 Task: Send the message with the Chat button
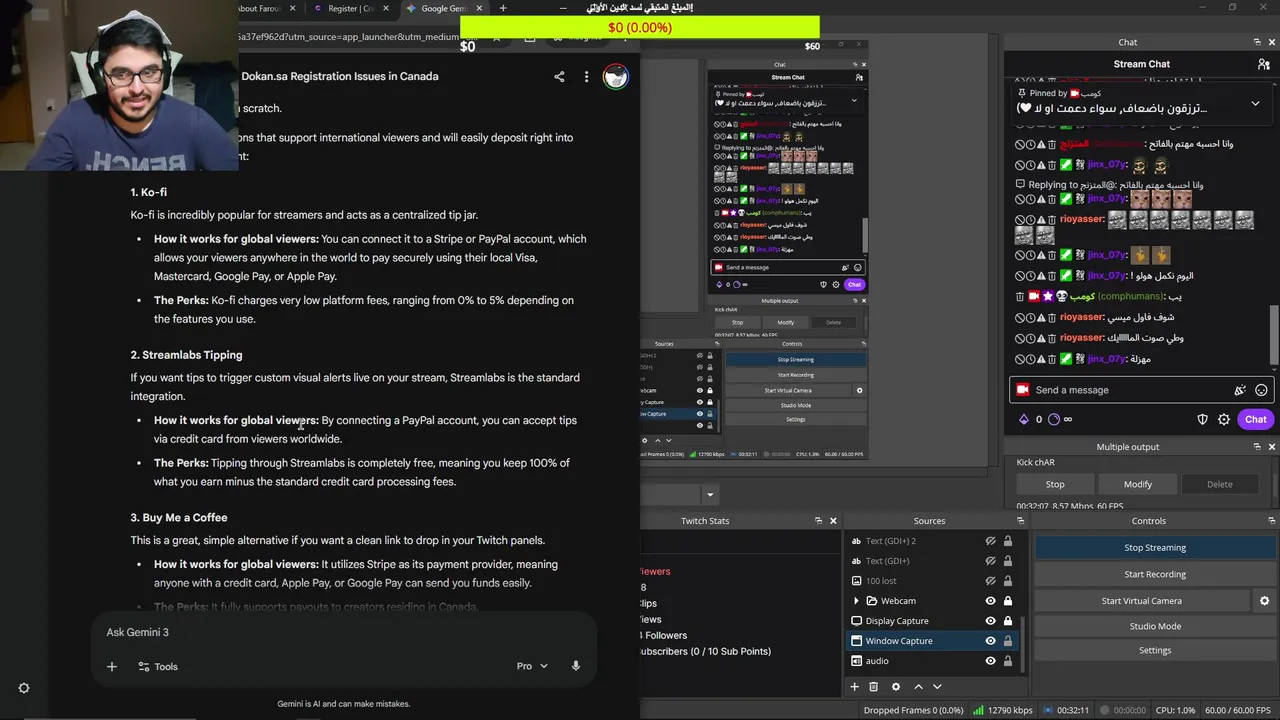point(1256,420)
